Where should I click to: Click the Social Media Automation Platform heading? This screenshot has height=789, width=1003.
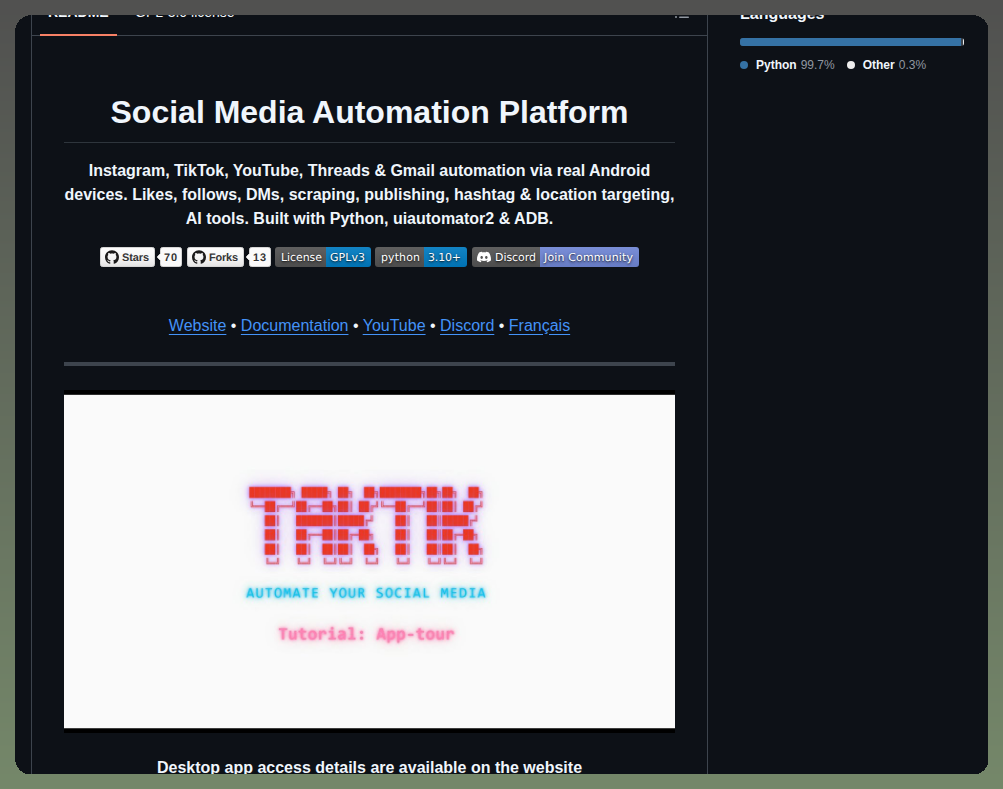(x=369, y=113)
